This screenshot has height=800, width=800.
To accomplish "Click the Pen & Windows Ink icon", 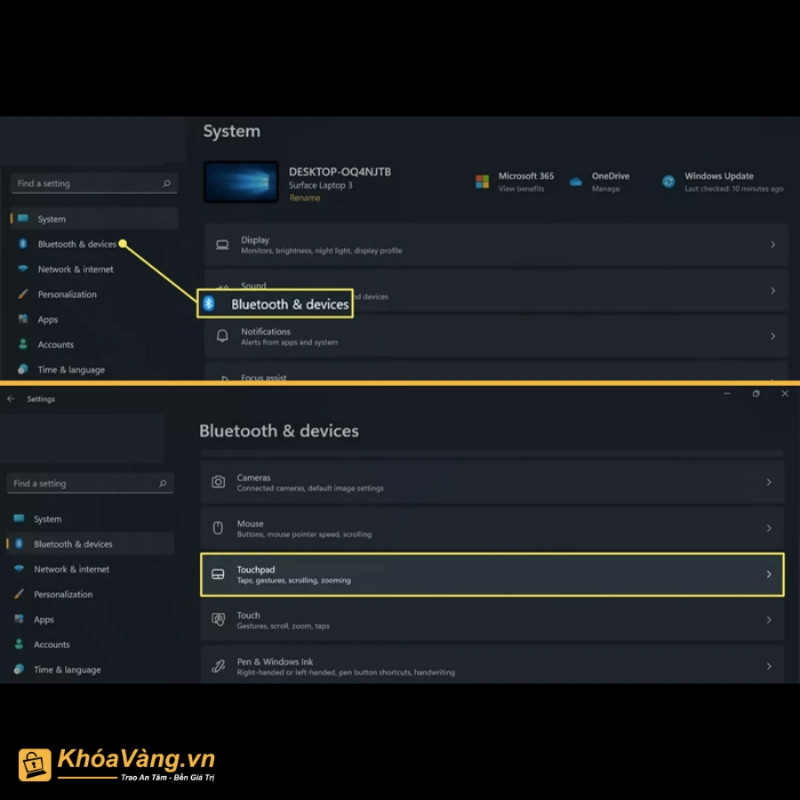I will pos(218,666).
